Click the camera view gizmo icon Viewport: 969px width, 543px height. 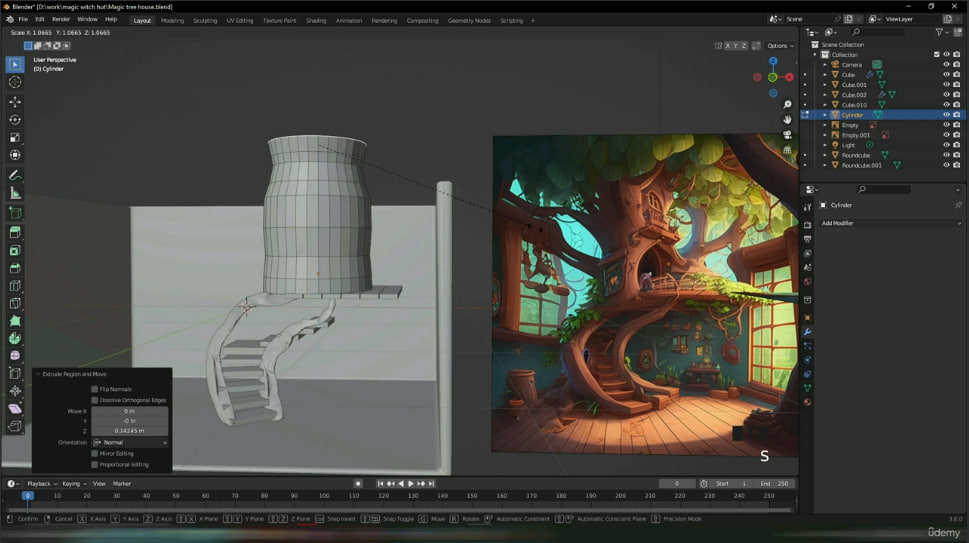[788, 135]
